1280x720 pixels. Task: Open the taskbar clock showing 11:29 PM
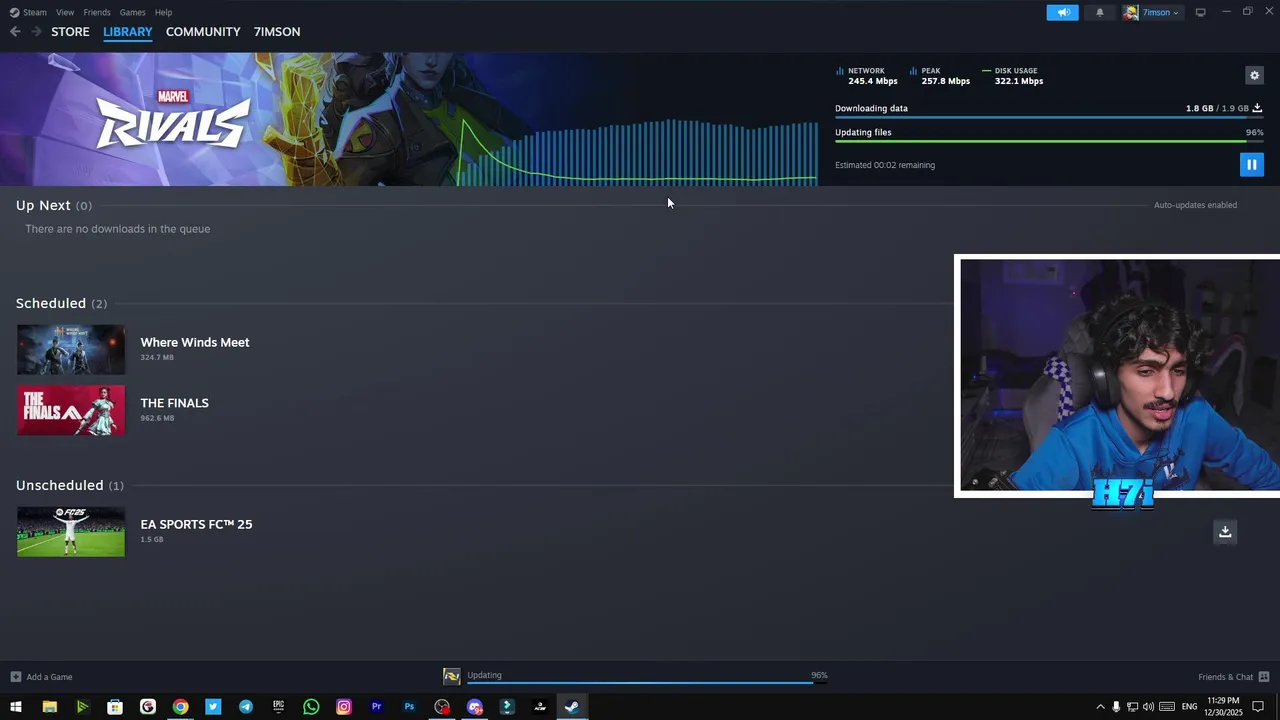coord(1223,707)
